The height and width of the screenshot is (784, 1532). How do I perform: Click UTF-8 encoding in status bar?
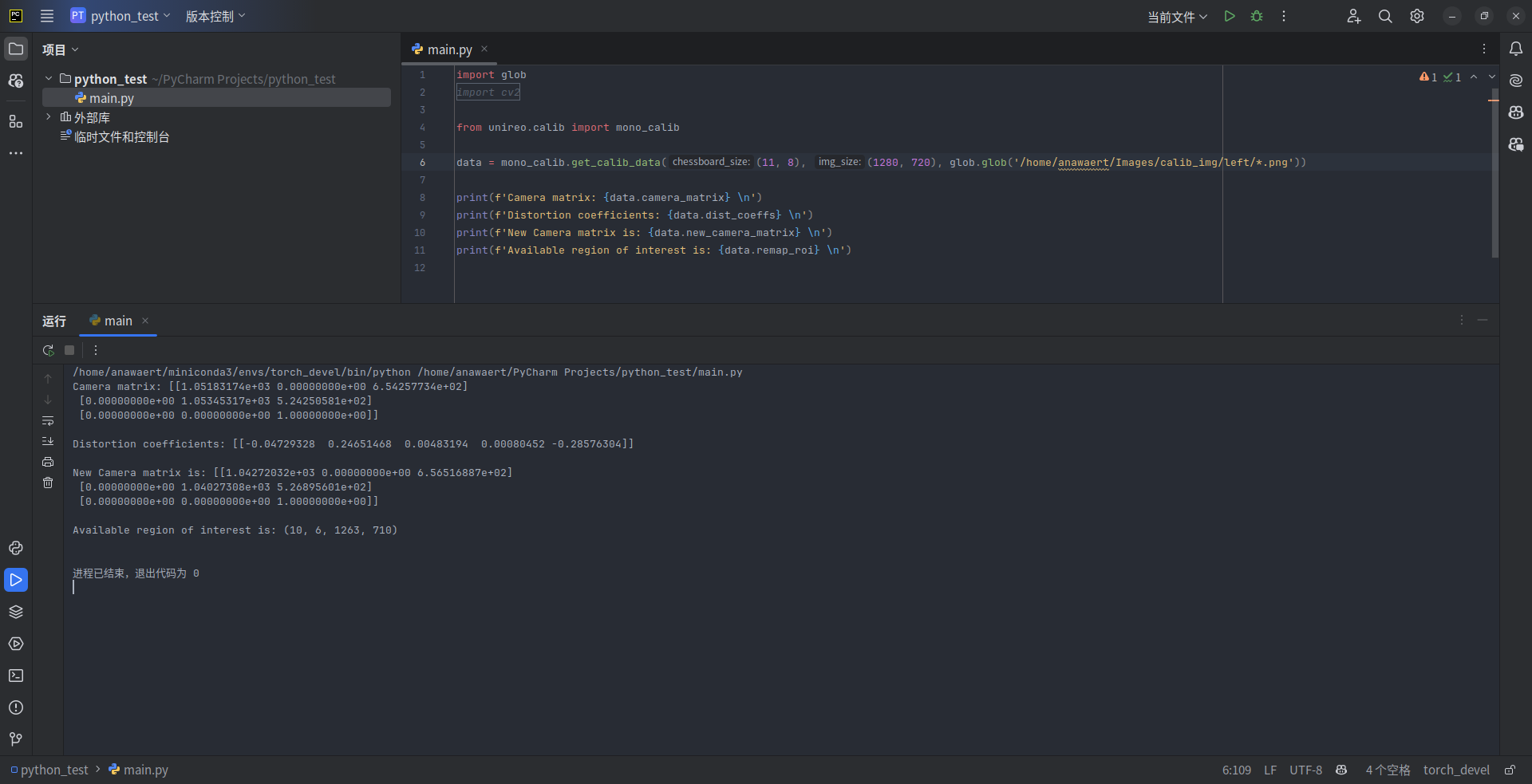click(x=1305, y=770)
